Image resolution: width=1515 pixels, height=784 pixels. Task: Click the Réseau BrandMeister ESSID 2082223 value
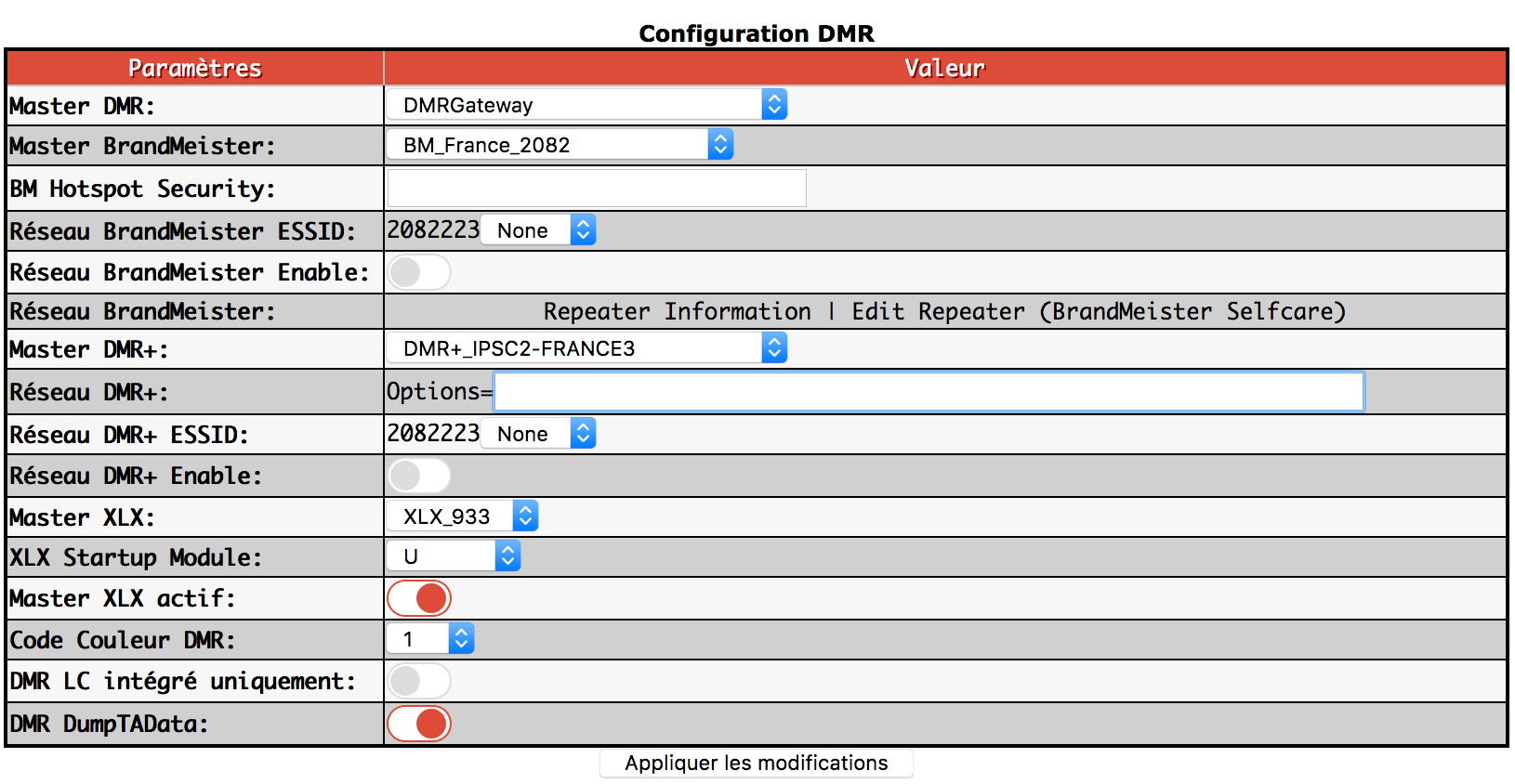pyautogui.click(x=433, y=229)
